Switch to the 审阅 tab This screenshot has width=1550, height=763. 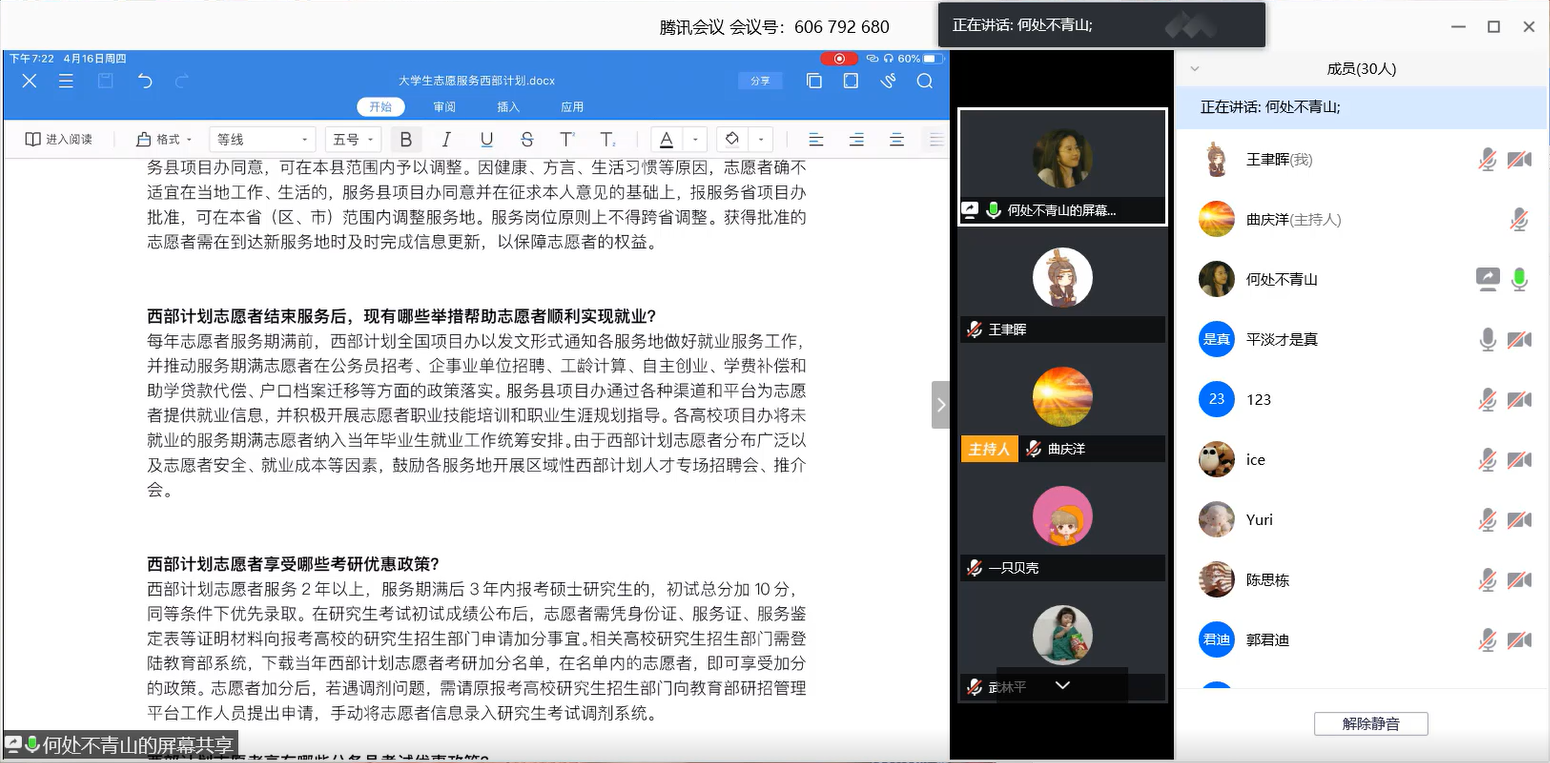tap(444, 107)
